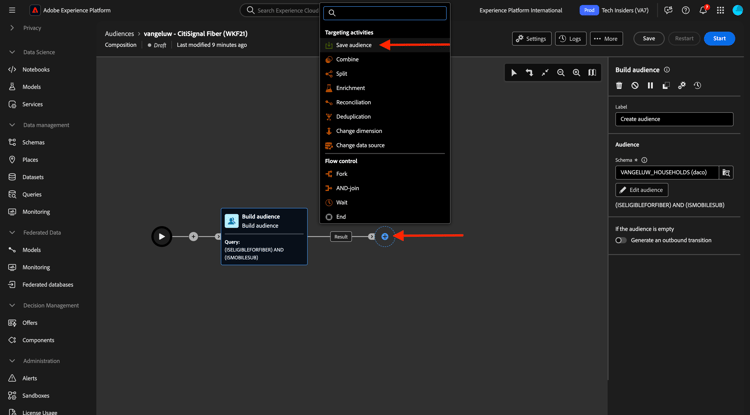The height and width of the screenshot is (415, 750).
Task: Go to the Audiences breadcrumb link
Action: (x=120, y=34)
